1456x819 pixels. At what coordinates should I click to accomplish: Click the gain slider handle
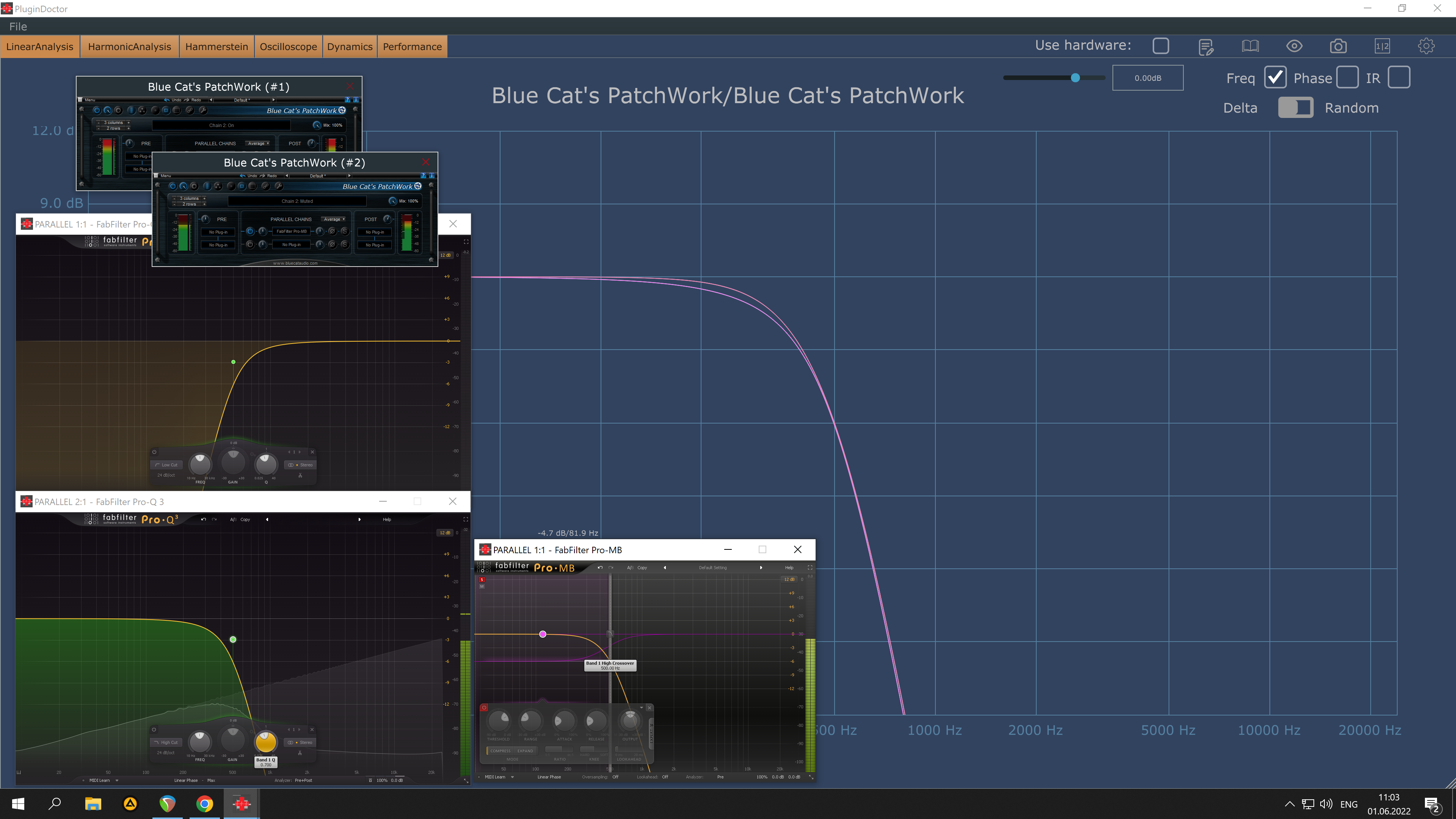click(x=1075, y=78)
